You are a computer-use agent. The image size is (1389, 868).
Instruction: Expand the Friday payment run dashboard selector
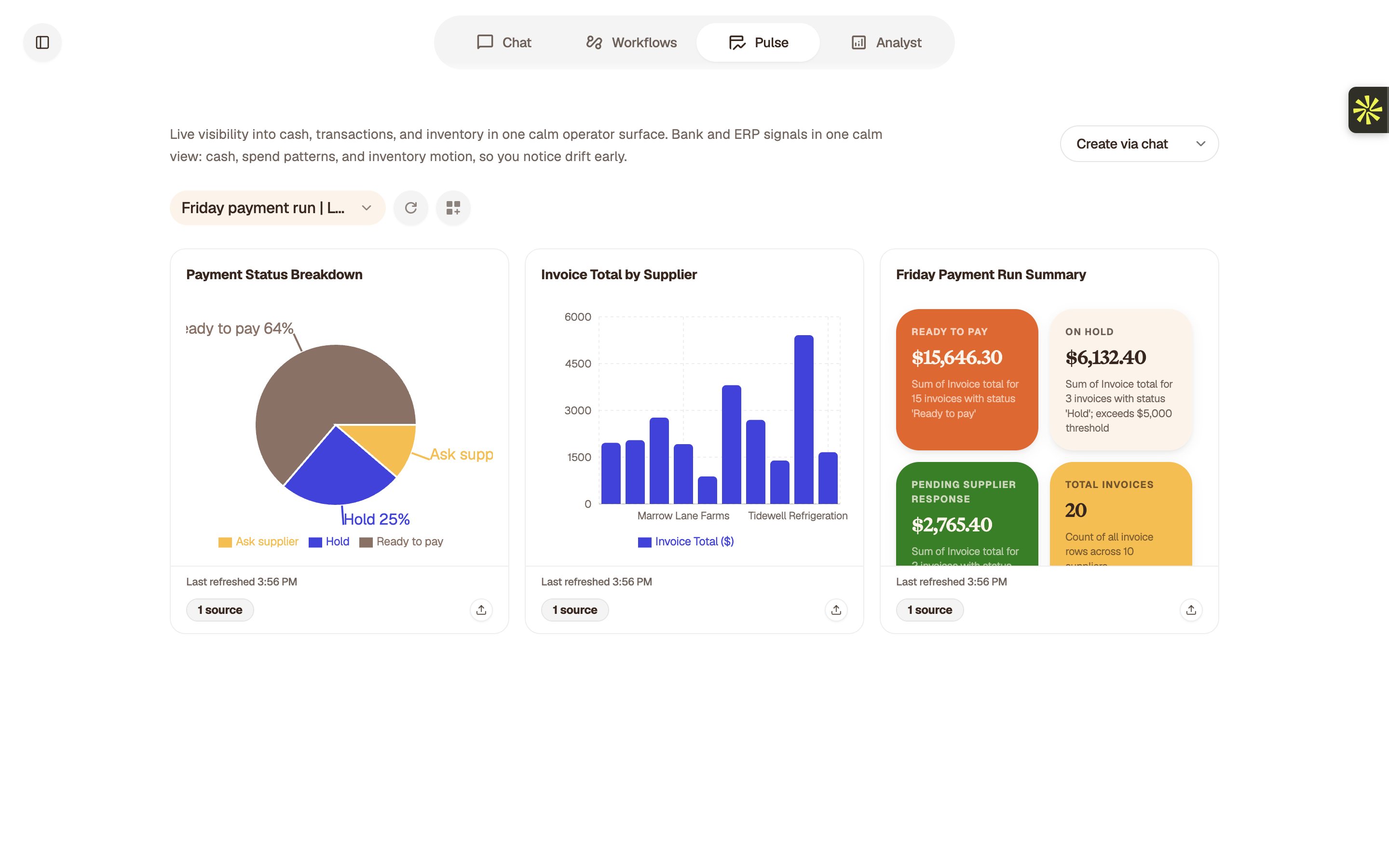click(x=277, y=208)
